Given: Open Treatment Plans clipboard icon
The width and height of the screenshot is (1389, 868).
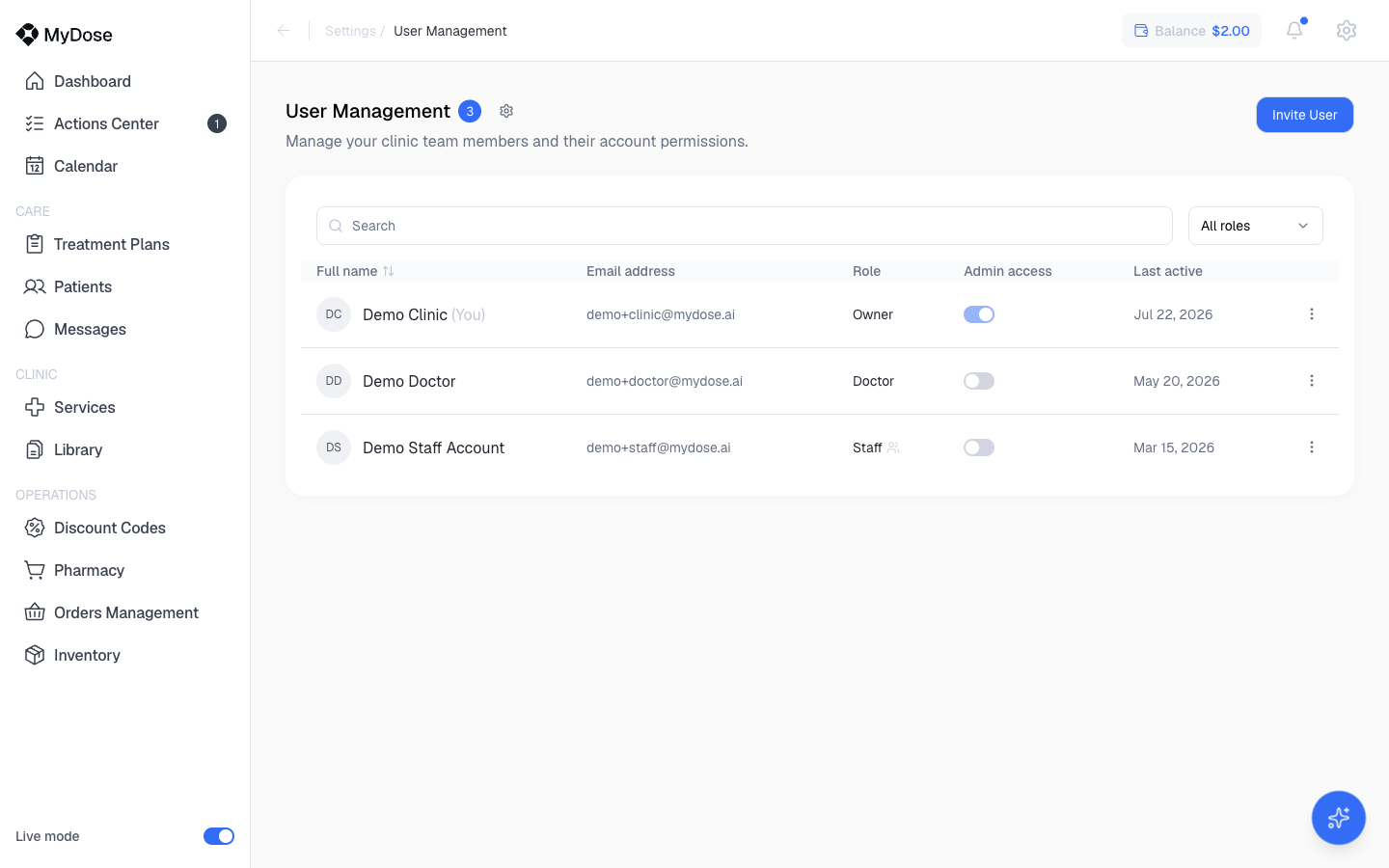Looking at the screenshot, I should (35, 244).
